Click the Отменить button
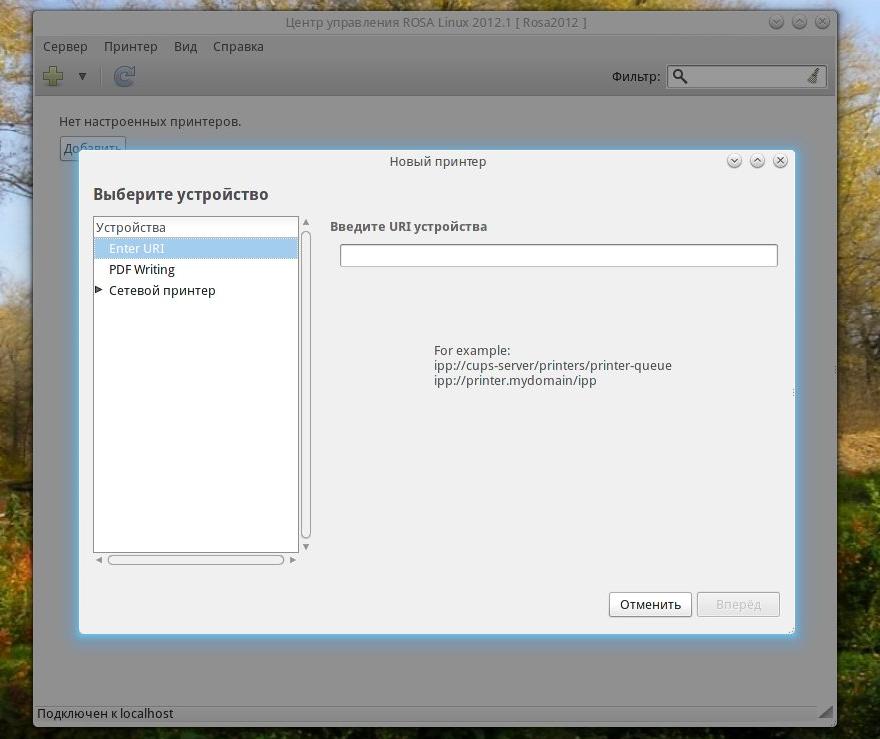 [x=650, y=604]
